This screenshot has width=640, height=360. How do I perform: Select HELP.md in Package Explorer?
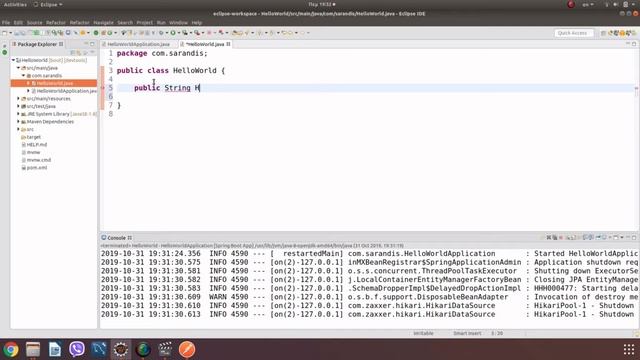(x=37, y=144)
